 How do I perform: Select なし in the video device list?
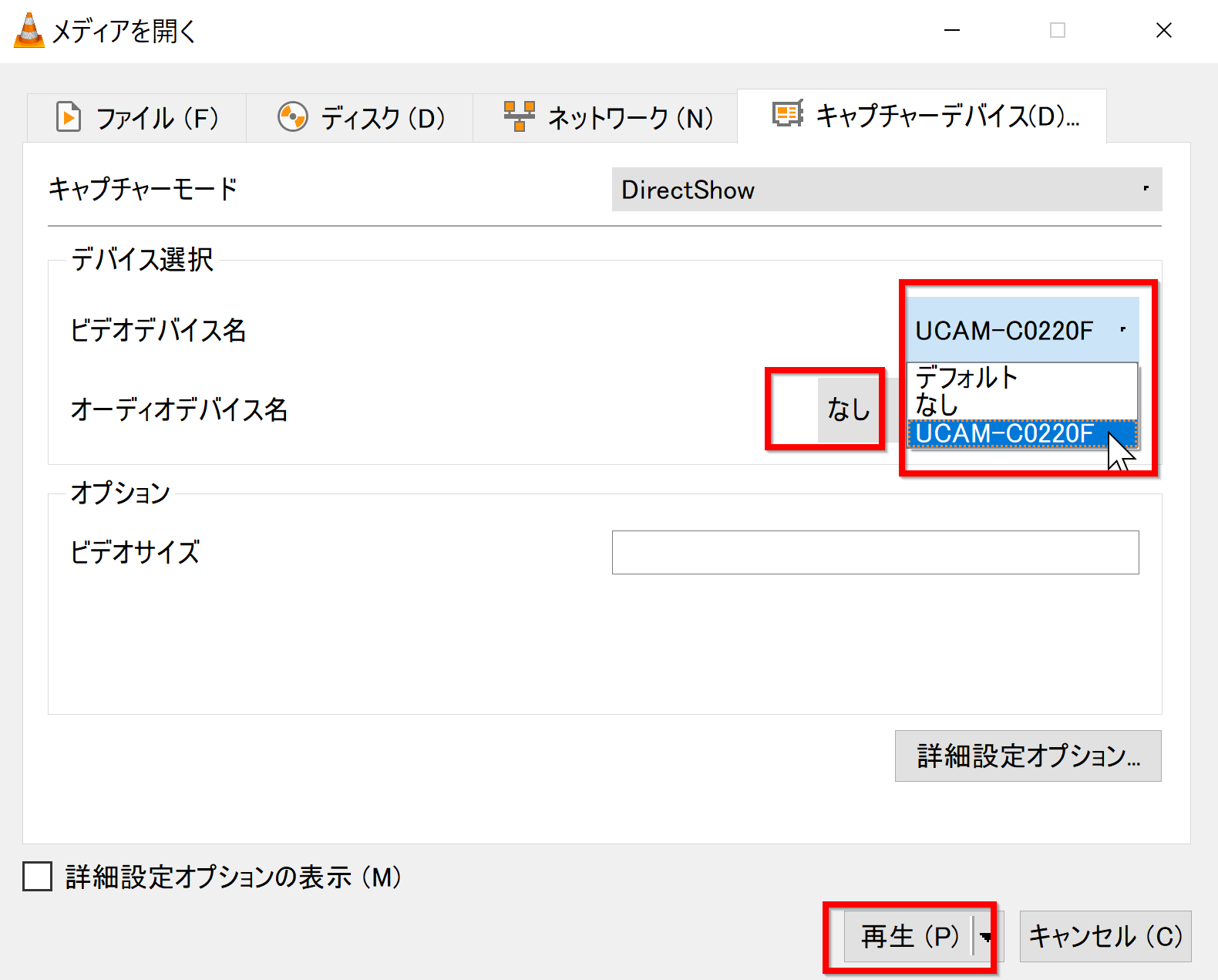click(1022, 405)
